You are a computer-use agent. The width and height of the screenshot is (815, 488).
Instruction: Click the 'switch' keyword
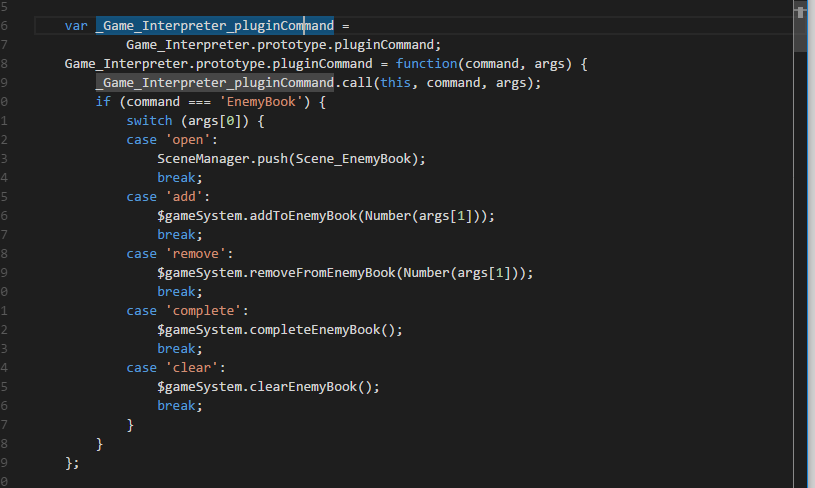tap(149, 121)
